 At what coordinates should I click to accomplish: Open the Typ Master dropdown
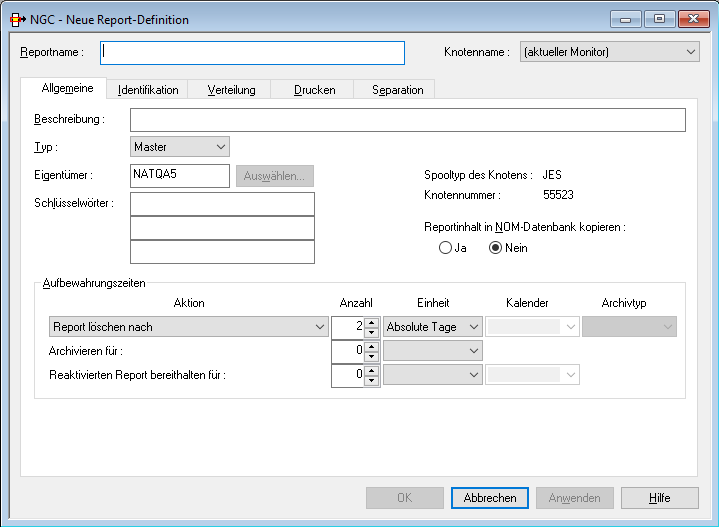pos(180,147)
